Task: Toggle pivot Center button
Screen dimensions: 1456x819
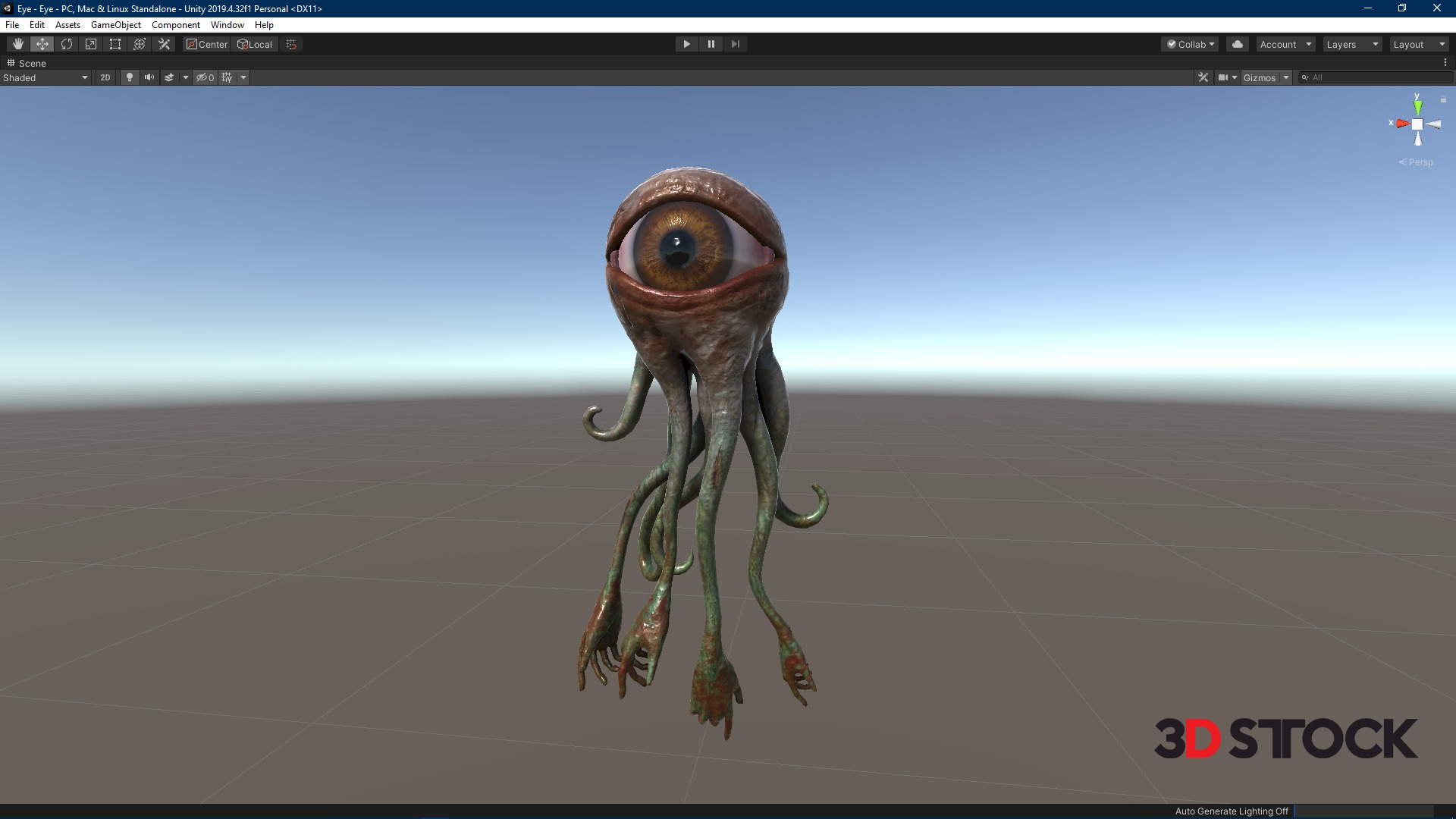Action: point(207,44)
